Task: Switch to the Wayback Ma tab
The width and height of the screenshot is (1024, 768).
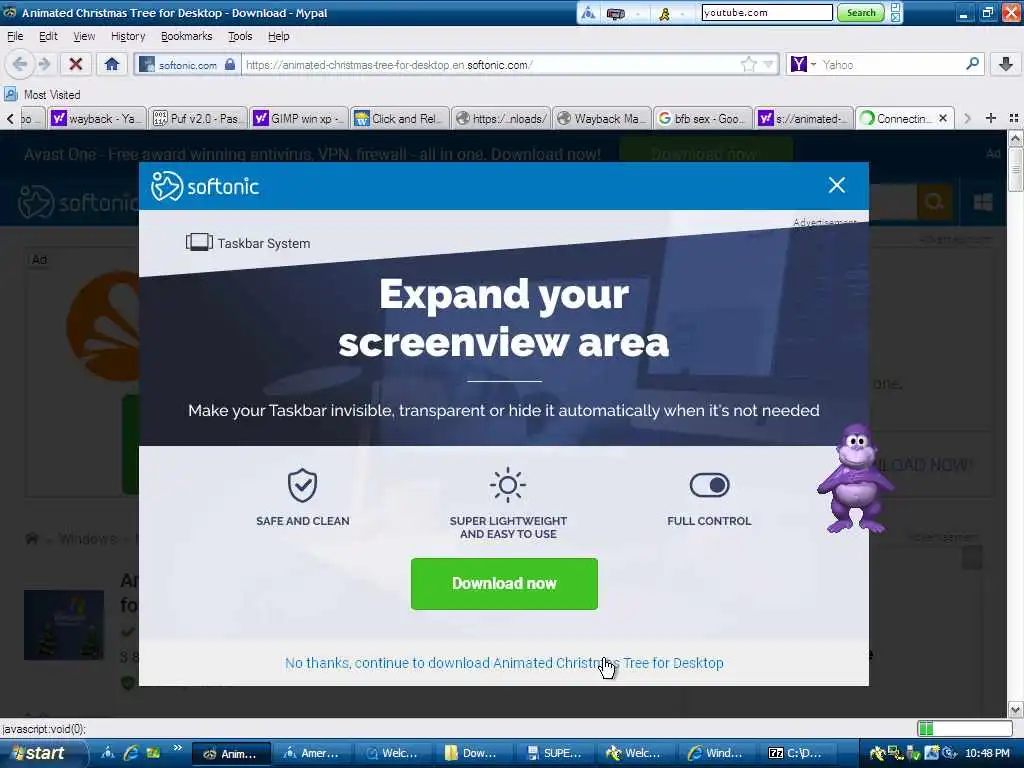Action: point(602,118)
